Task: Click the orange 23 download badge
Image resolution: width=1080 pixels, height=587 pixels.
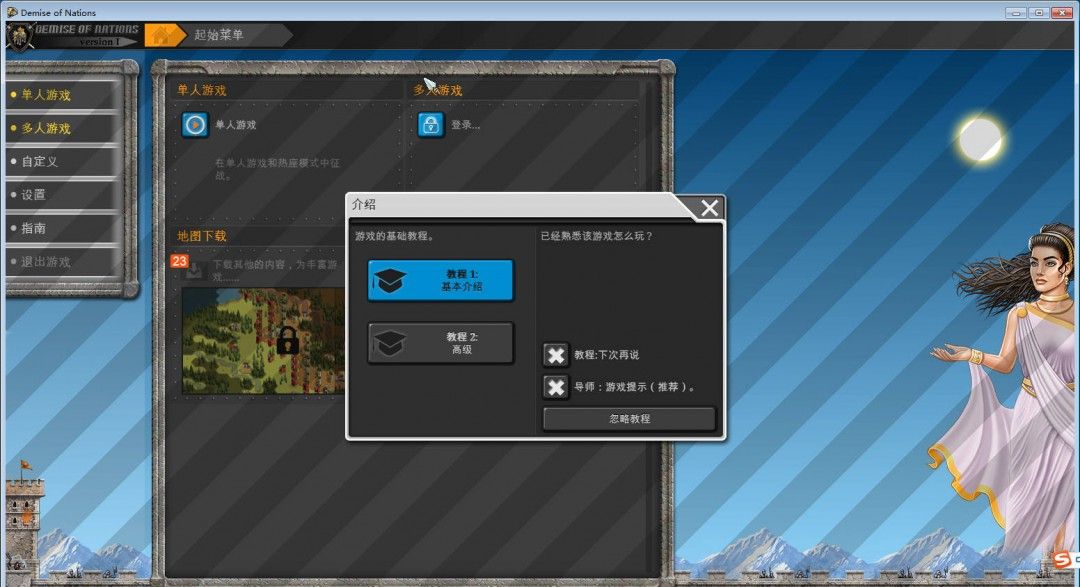Action: (180, 261)
